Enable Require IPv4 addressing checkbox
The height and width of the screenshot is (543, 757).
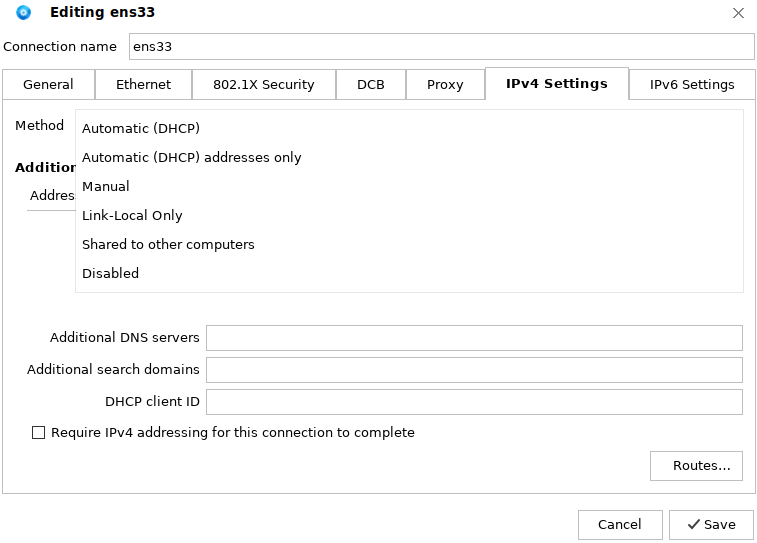click(39, 433)
